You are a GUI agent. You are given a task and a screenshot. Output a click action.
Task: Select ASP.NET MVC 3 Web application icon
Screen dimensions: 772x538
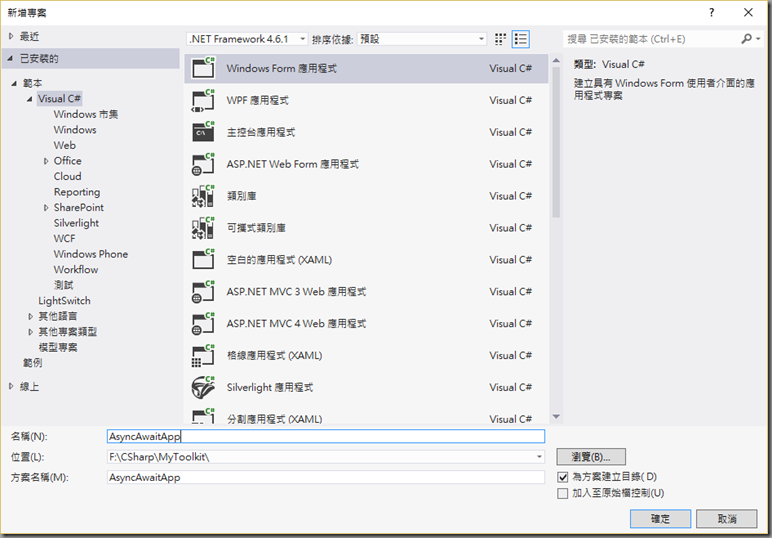[203, 291]
